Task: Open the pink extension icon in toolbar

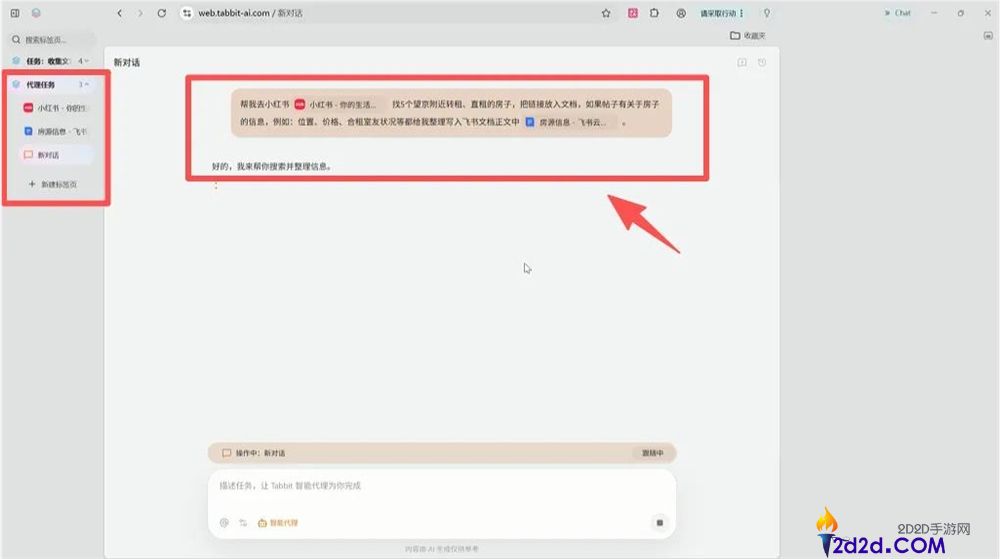Action: click(x=633, y=13)
